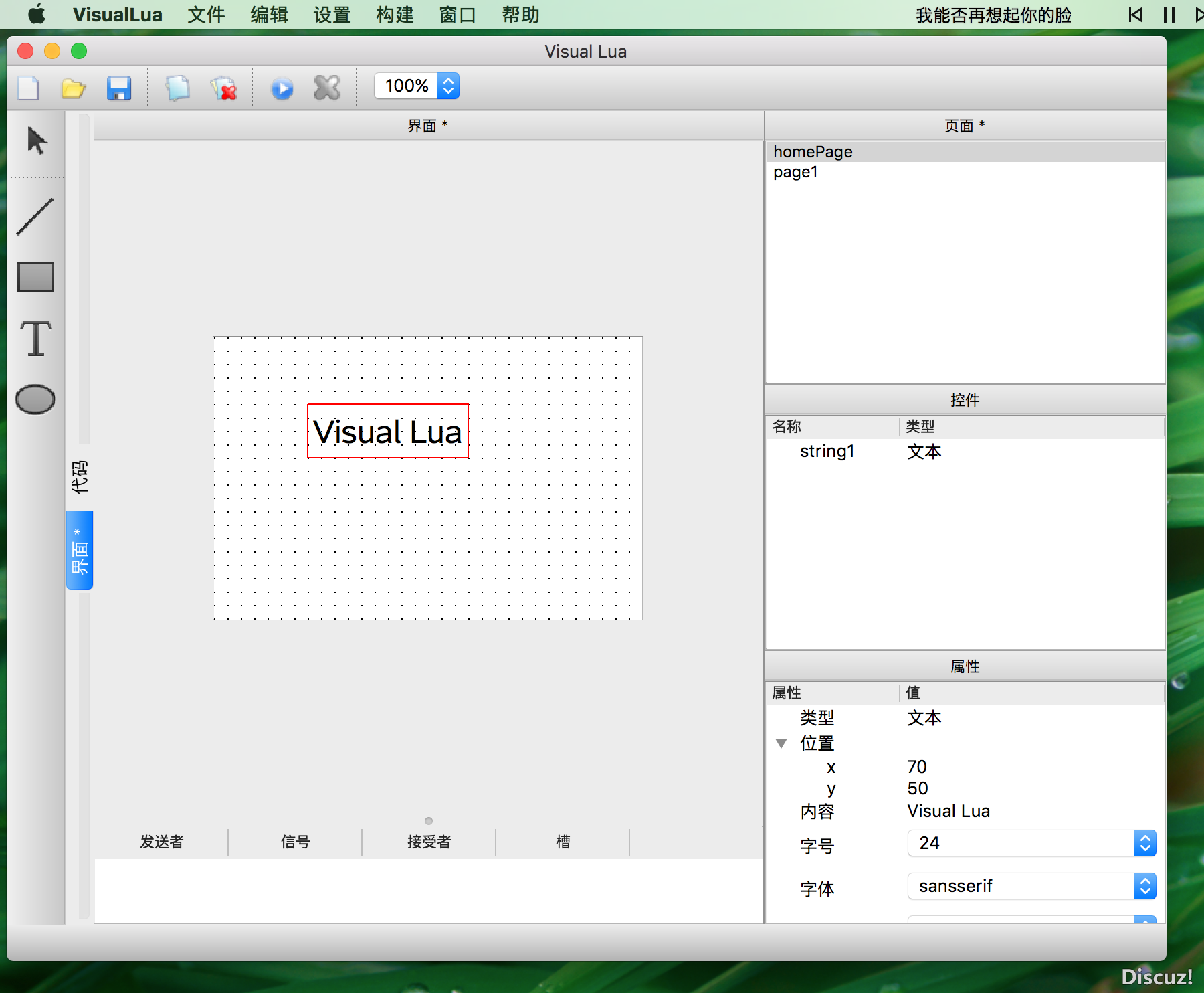This screenshot has width=1204, height=993.
Task: Select the line drawing tool
Action: 35,216
